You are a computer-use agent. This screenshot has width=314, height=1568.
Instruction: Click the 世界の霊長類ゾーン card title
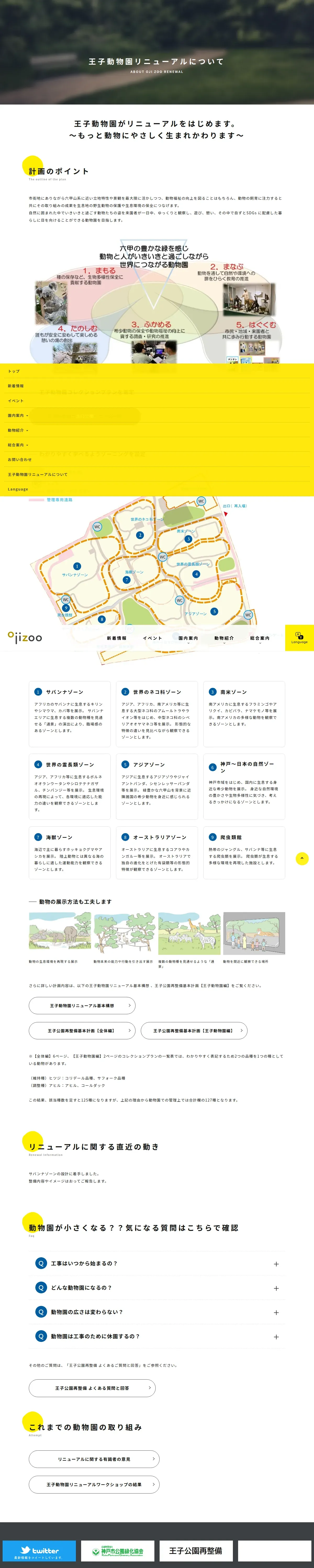70,764
